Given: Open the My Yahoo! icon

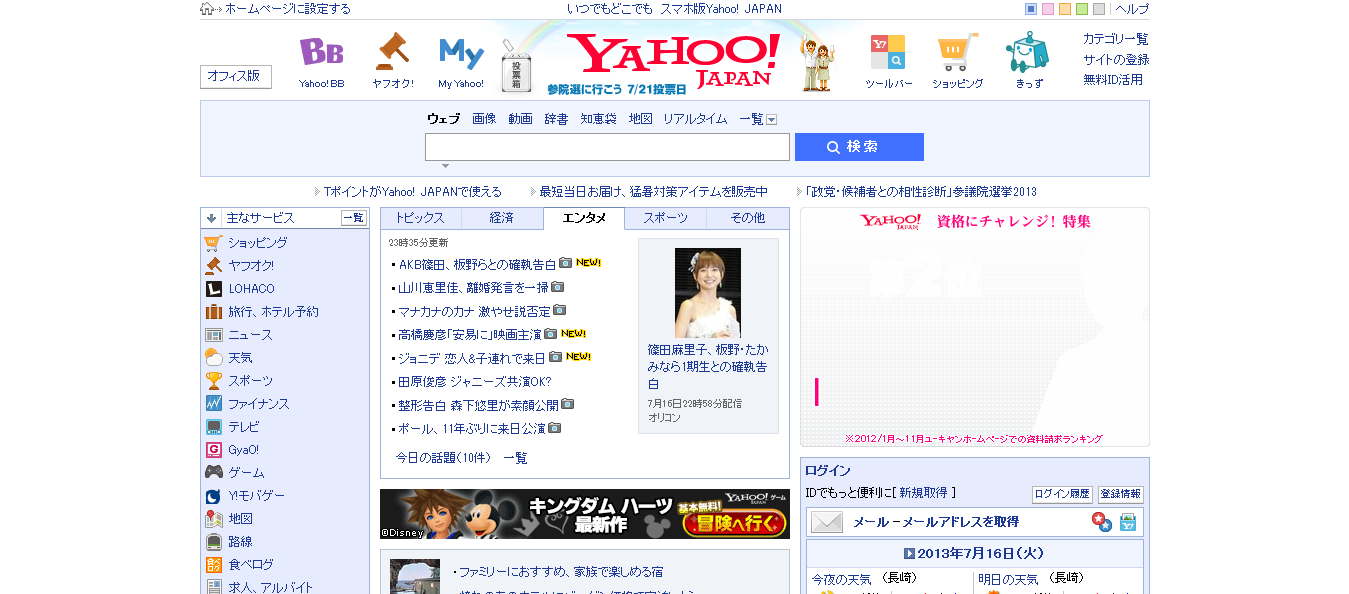Looking at the screenshot, I should 461,53.
